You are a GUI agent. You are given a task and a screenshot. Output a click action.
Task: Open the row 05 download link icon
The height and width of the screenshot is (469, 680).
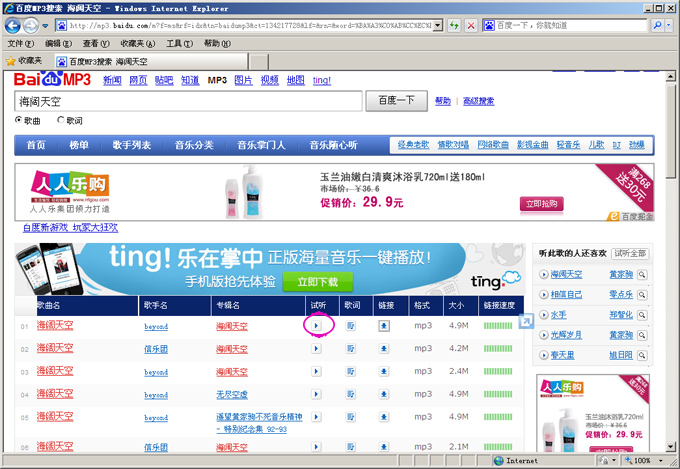[x=384, y=417]
